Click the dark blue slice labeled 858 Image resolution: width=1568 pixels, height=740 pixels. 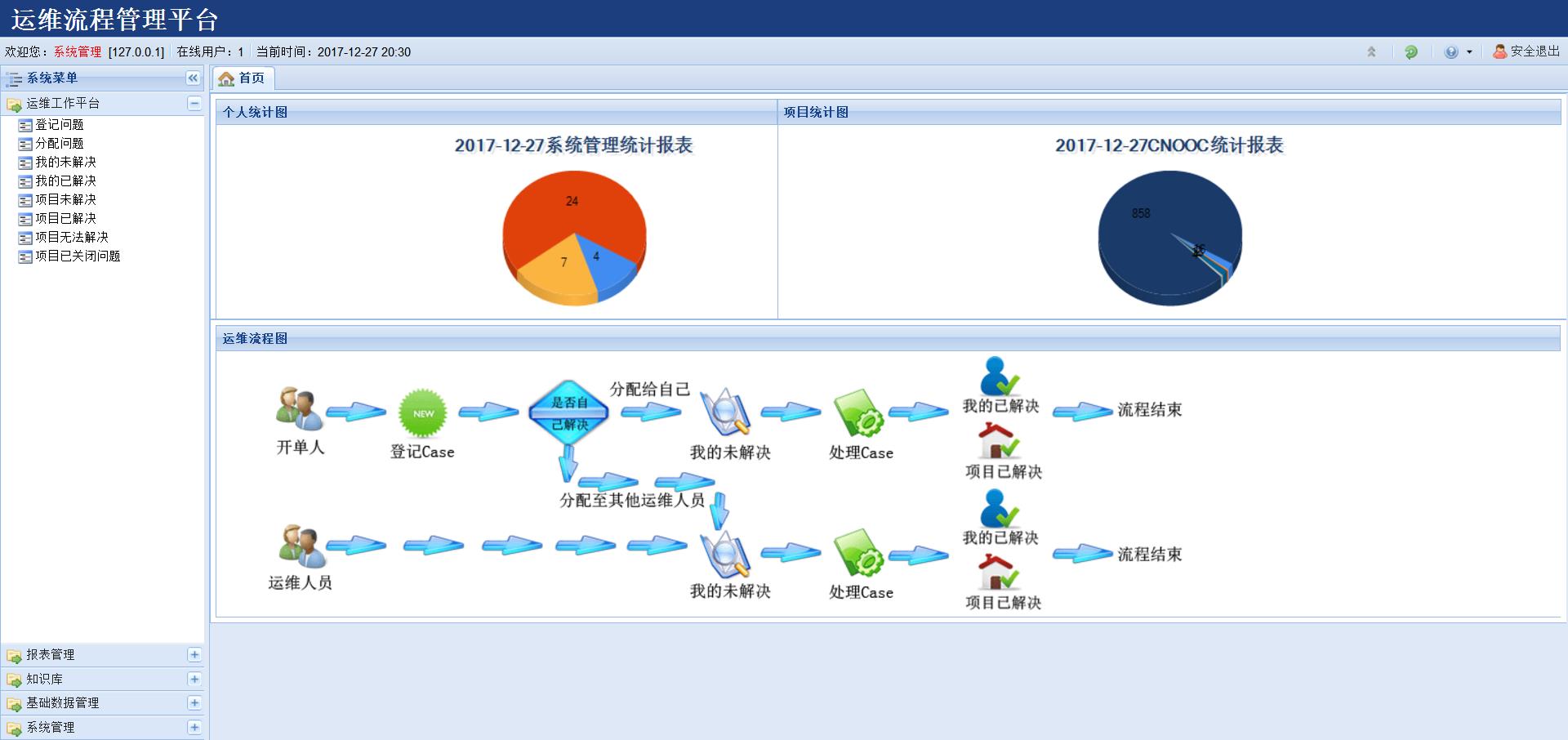point(1141,213)
